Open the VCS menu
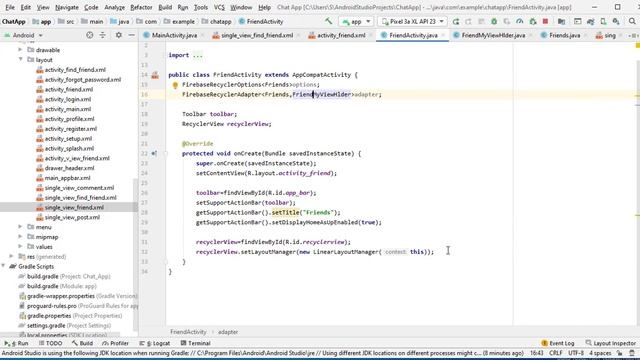 pyautogui.click(x=219, y=7)
